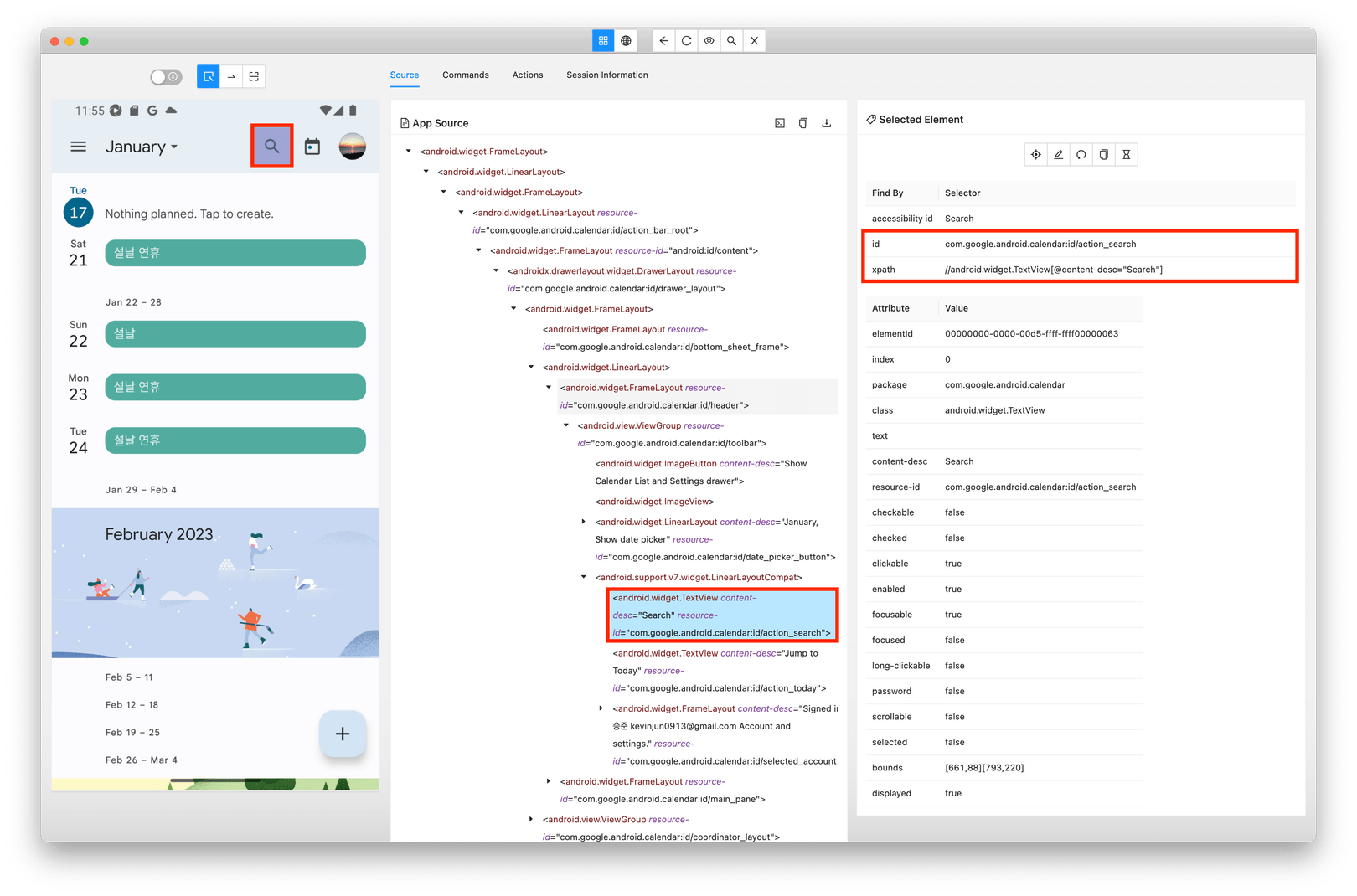Click the accessibility id Search value
The width and height of the screenshot is (1357, 896).
(959, 219)
